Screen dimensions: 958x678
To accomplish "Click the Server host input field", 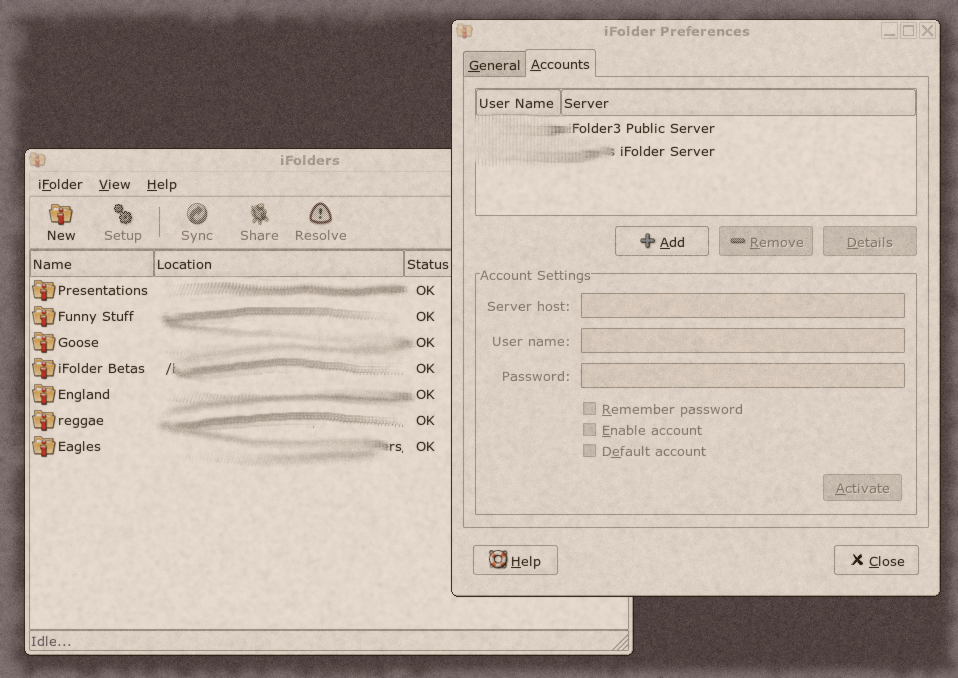I will point(742,306).
